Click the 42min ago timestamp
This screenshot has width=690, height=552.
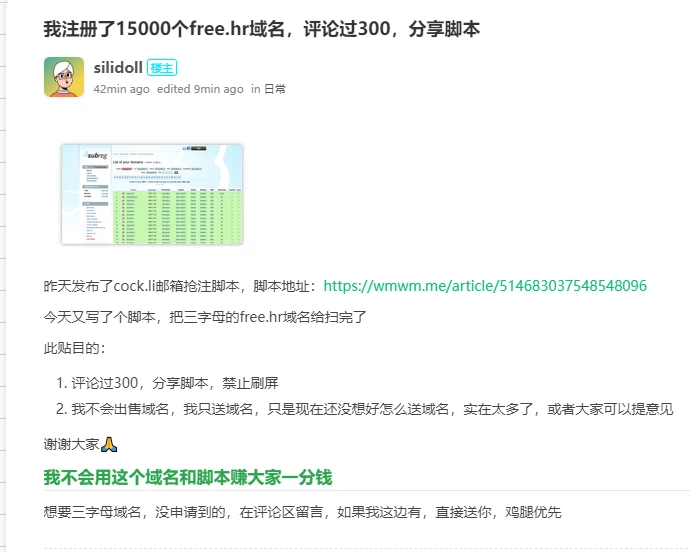pos(121,89)
